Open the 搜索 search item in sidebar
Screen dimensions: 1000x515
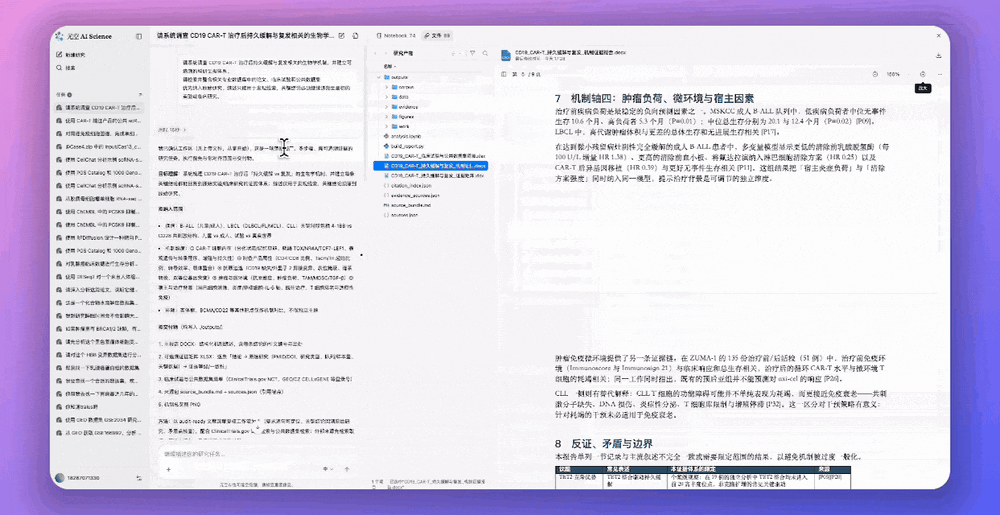coord(66,67)
